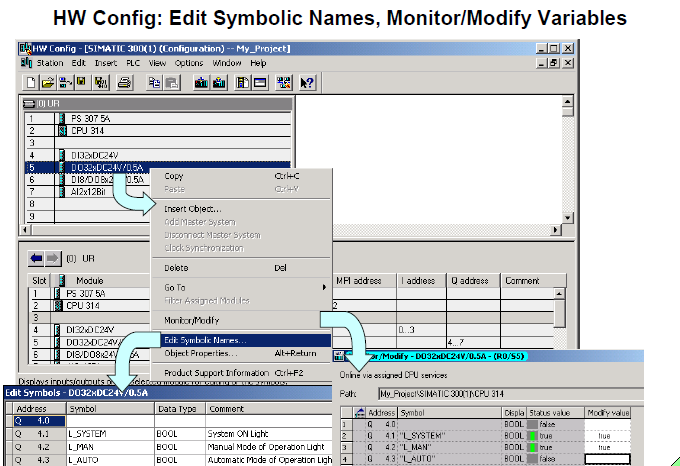Choose Object Properties... in the context menu
This screenshot has height=466, width=680.
241,353
